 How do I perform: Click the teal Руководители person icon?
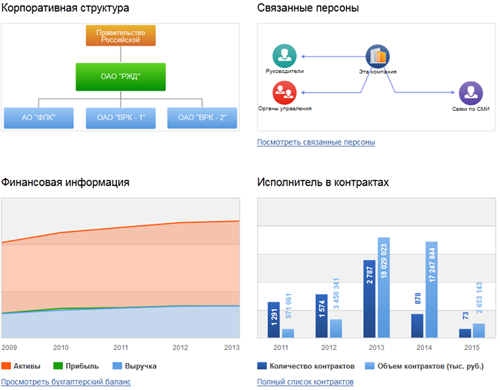(x=284, y=56)
